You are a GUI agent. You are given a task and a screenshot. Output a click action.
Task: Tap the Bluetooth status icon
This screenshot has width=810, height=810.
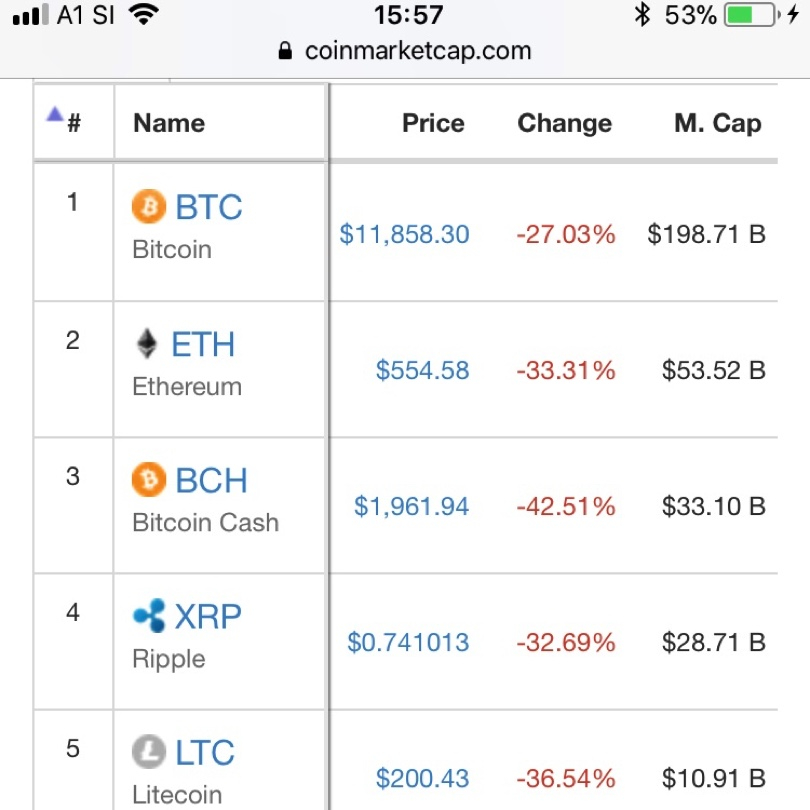point(642,14)
